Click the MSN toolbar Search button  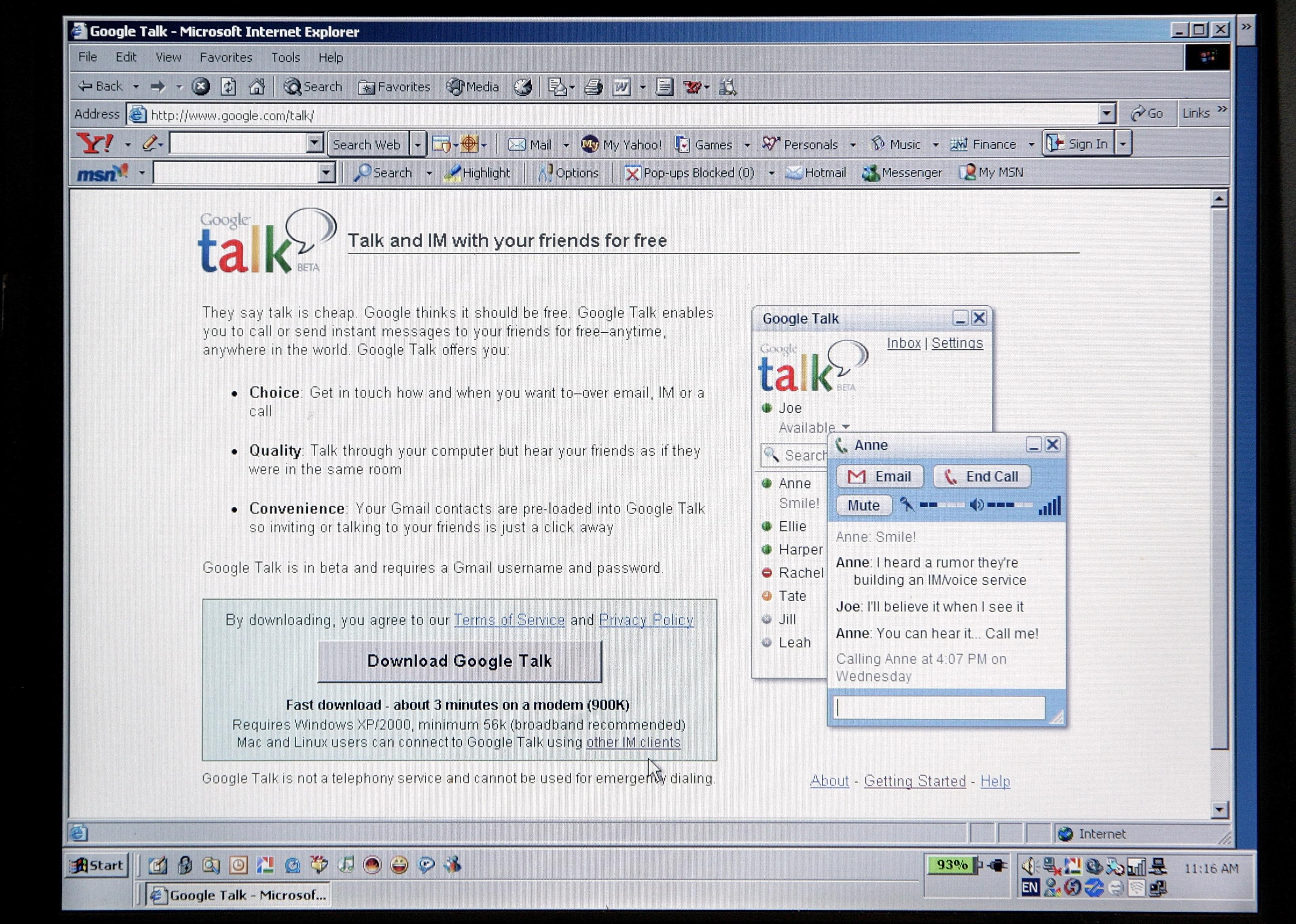(x=383, y=172)
